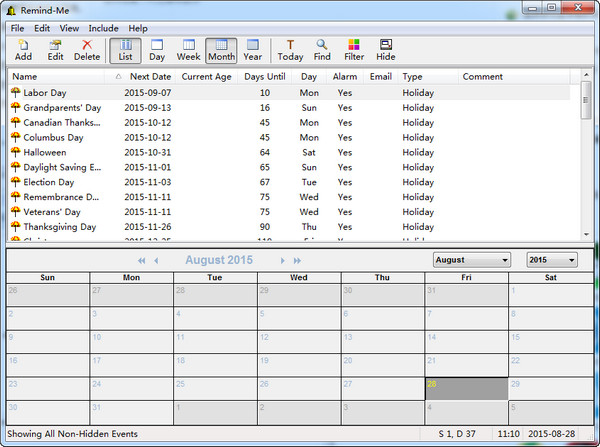Toggle the Month view button
The height and width of the screenshot is (447, 600).
coord(221,50)
